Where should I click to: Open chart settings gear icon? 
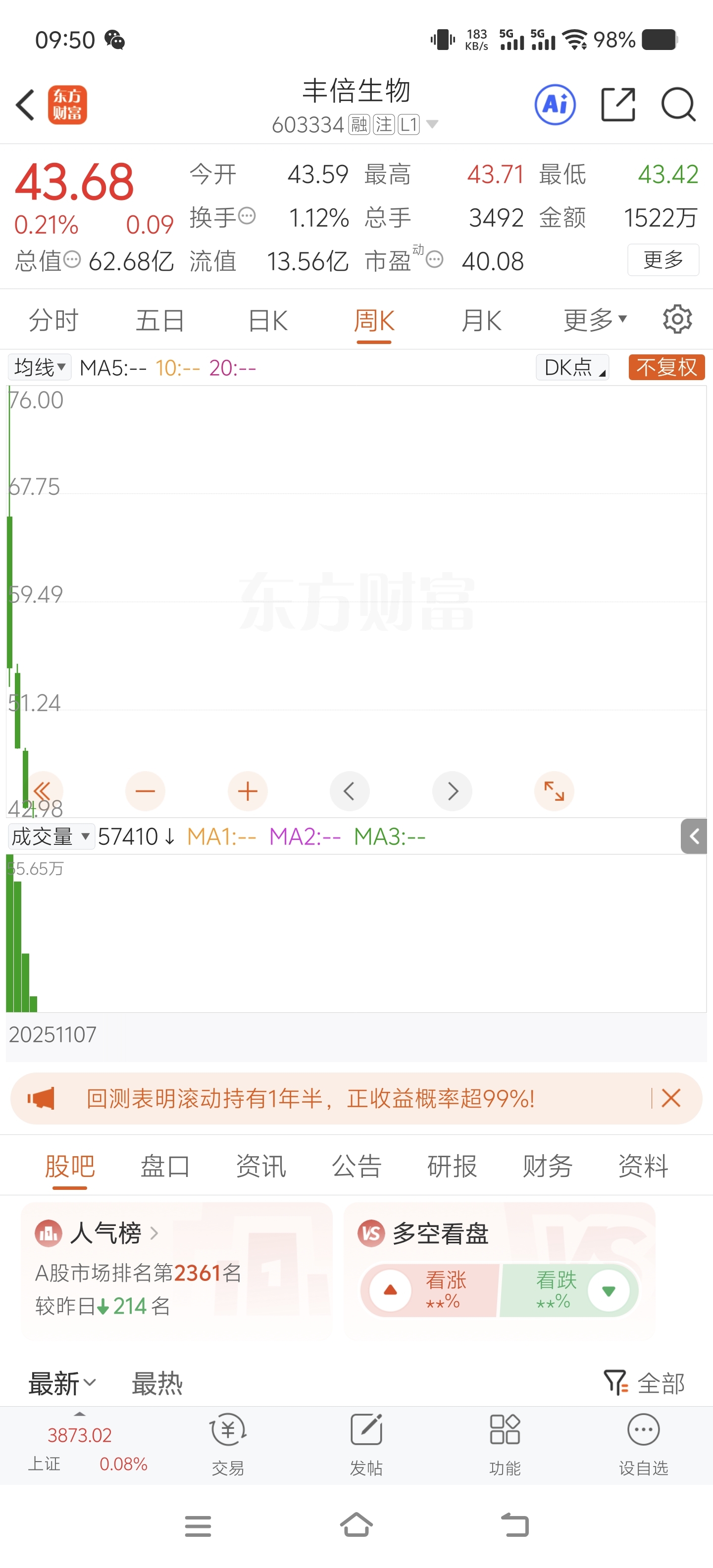pyautogui.click(x=677, y=320)
